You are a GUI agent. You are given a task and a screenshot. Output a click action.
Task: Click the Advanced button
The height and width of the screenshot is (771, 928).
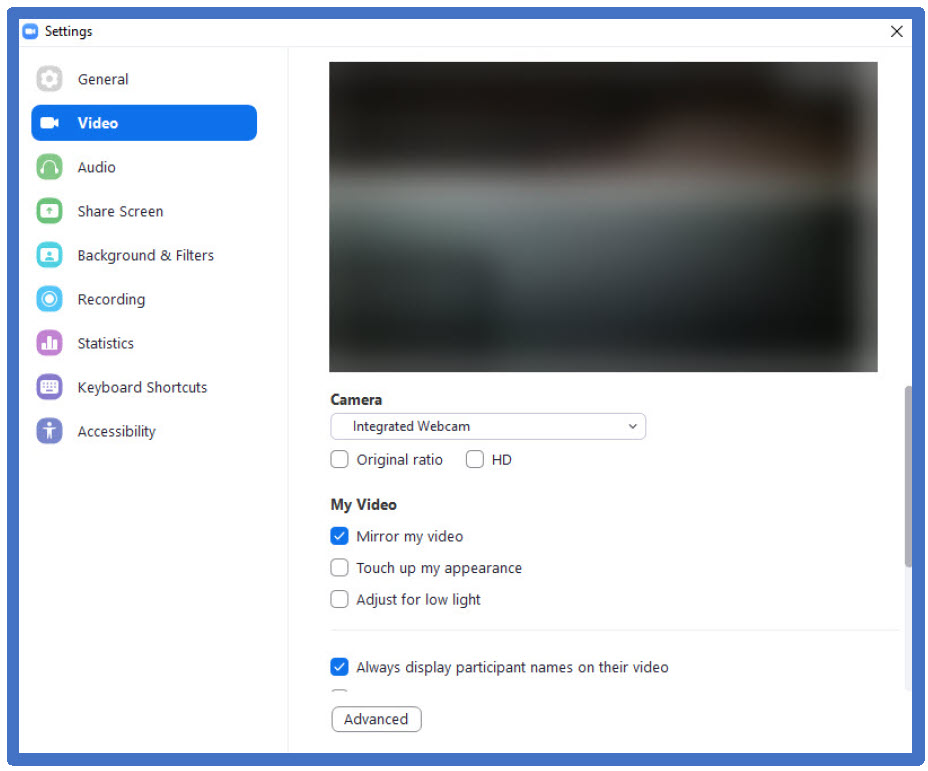[x=376, y=719]
